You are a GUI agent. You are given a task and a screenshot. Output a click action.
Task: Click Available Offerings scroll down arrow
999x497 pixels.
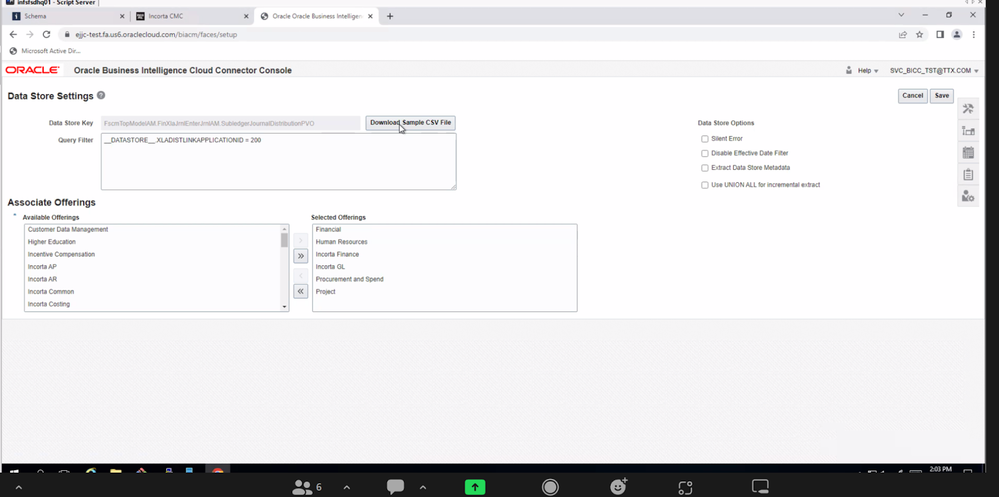click(284, 306)
